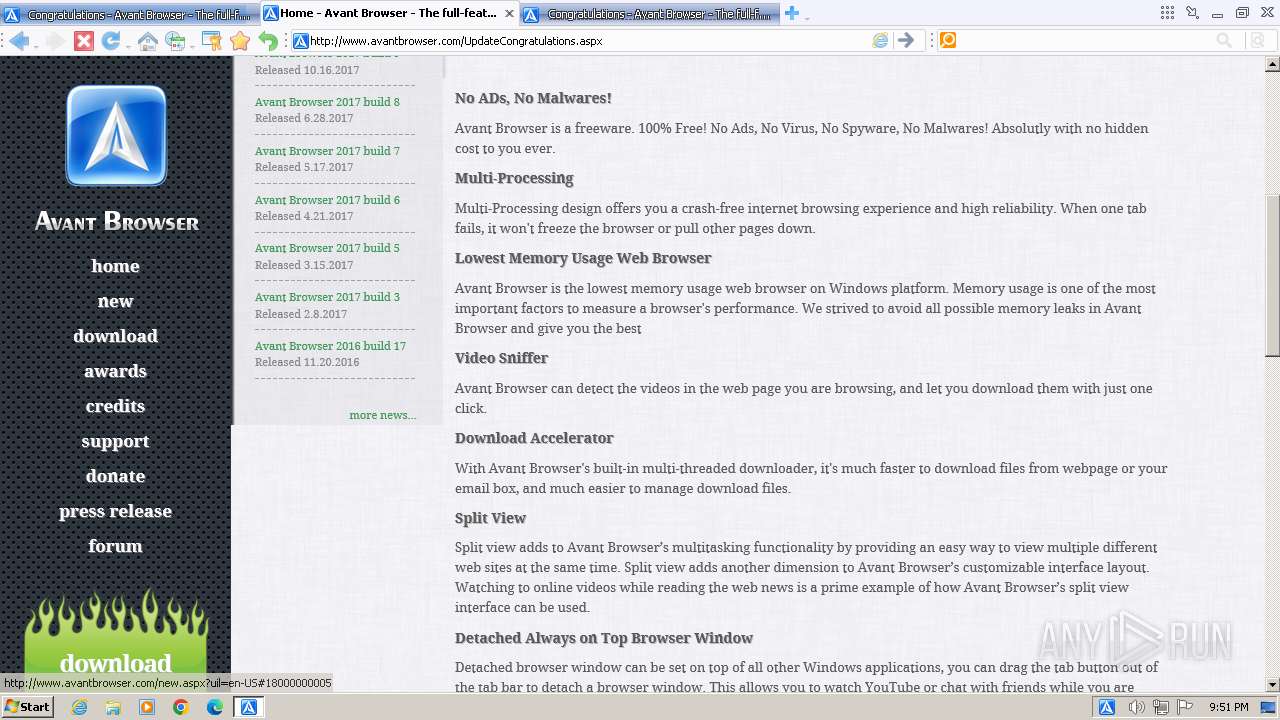Open Avant Browser 2017 build 7 news
Image resolution: width=1280 pixels, height=720 pixels.
(327, 151)
